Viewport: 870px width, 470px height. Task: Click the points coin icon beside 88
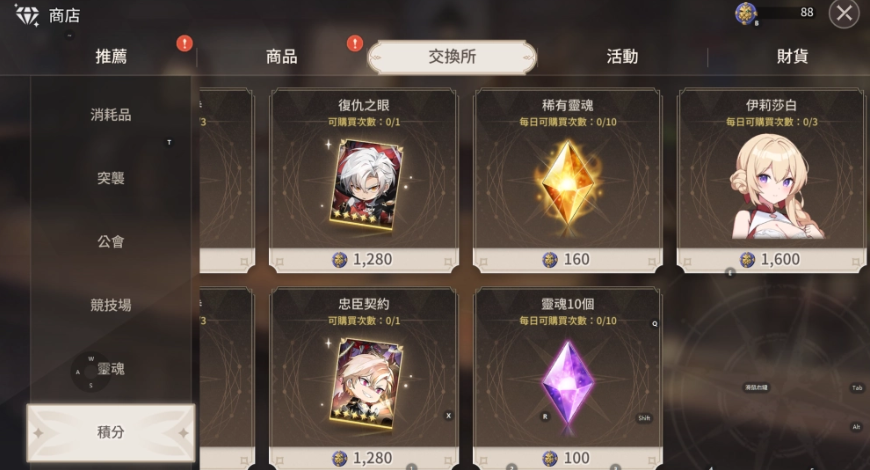746,13
